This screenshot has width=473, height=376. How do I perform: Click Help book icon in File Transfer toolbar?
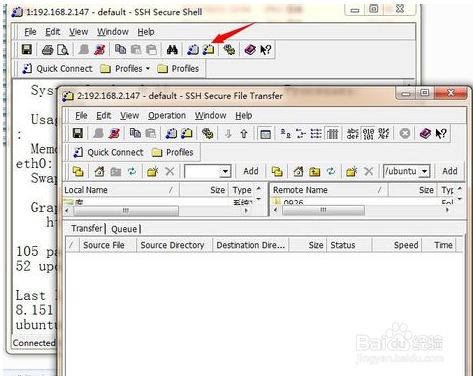425,134
